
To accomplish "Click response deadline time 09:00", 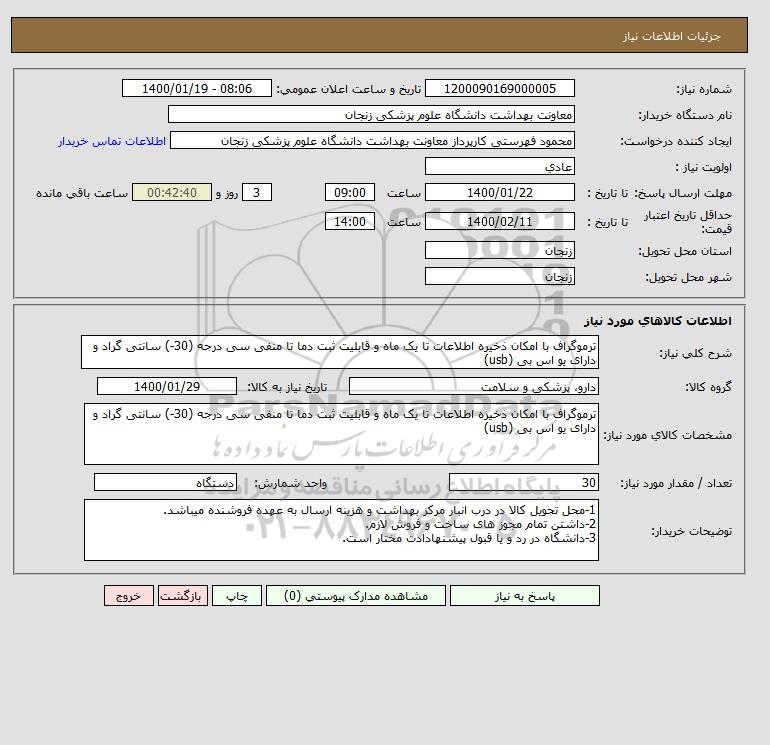I will click(350, 193).
